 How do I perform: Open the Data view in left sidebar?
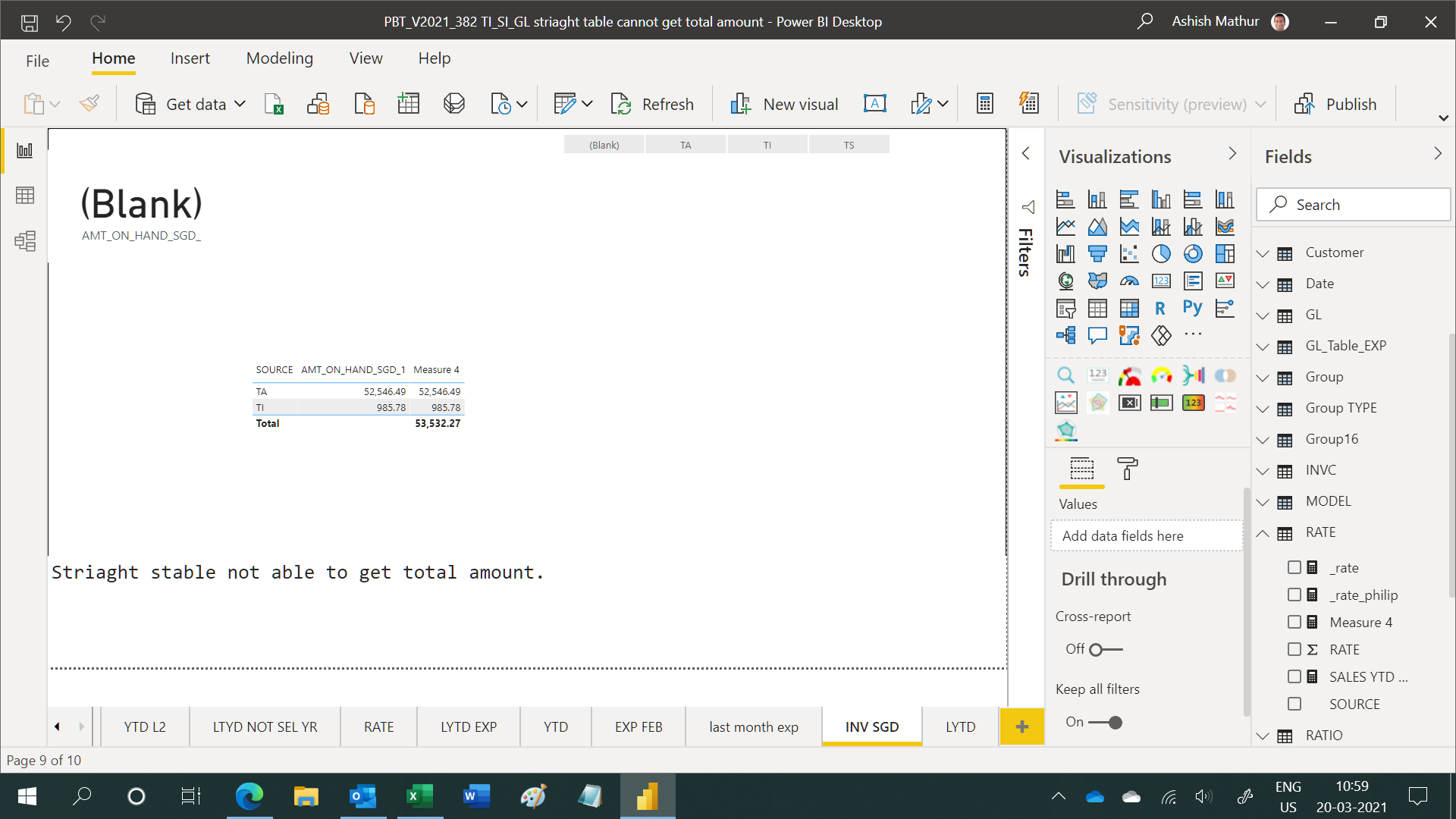(25, 196)
